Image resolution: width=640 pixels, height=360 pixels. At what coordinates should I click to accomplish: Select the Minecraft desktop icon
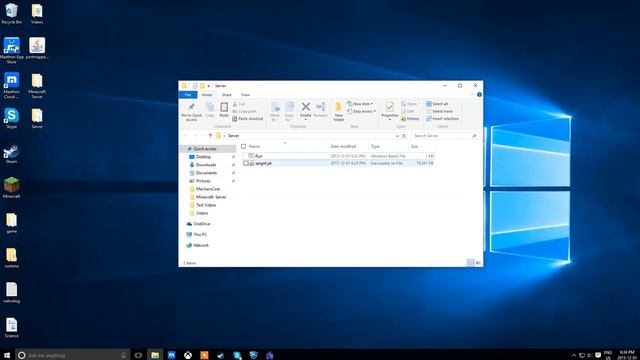11,188
